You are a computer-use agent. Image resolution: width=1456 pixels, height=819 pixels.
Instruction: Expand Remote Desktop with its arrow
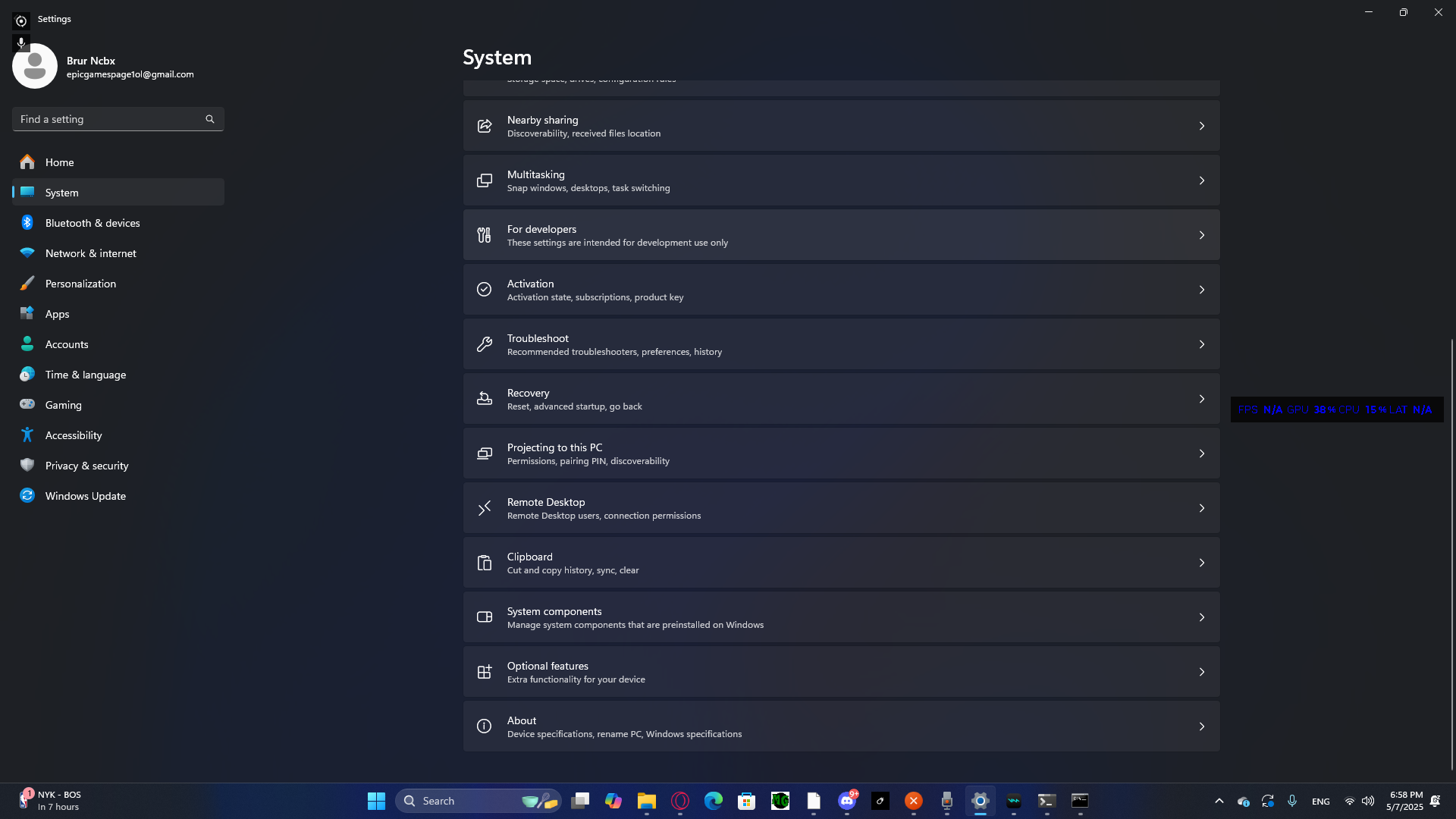click(x=1201, y=508)
